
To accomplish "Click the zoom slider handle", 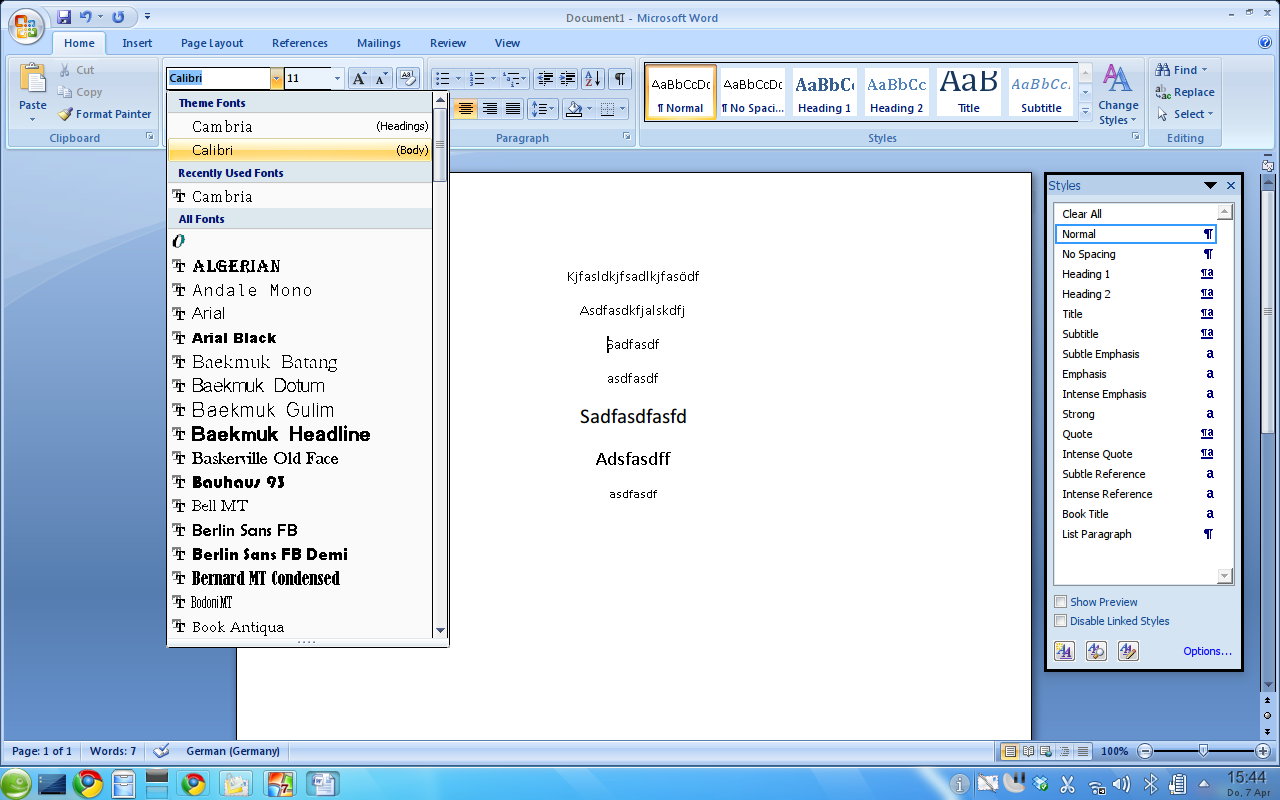I will tap(1203, 751).
